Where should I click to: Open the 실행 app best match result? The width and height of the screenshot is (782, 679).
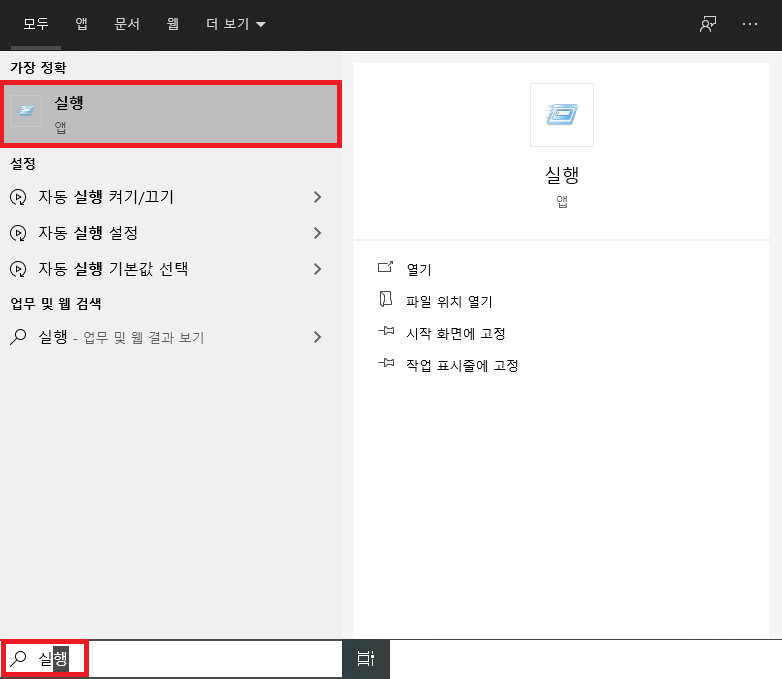pos(171,114)
